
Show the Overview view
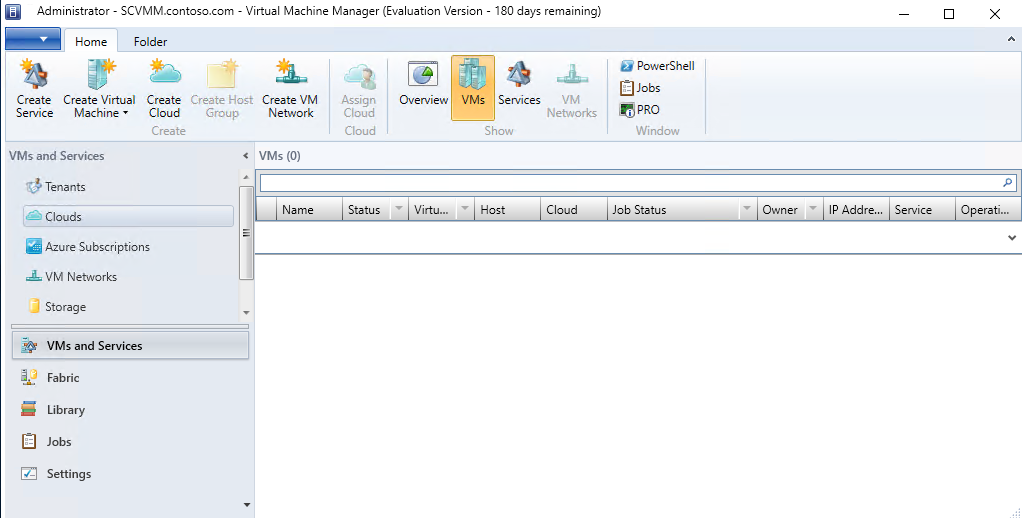pos(424,84)
